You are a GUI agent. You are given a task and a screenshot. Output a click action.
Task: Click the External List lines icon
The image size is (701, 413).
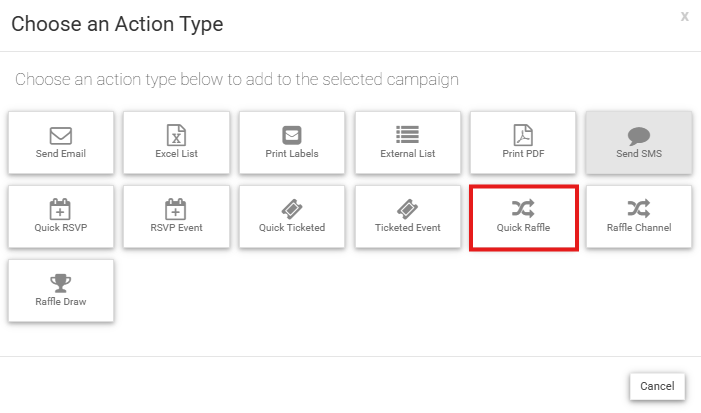click(407, 135)
